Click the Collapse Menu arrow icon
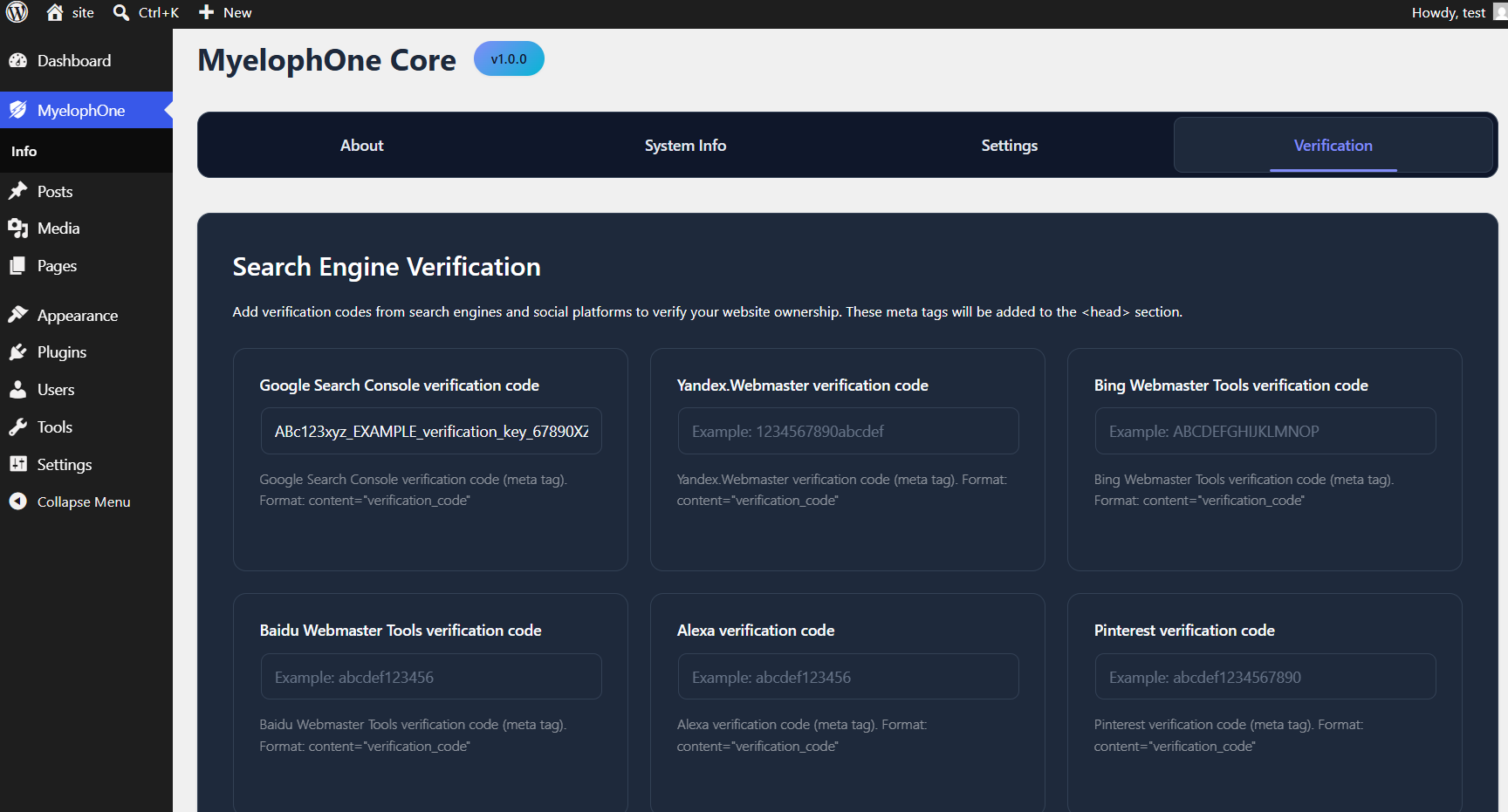This screenshot has width=1508, height=812. [18, 502]
